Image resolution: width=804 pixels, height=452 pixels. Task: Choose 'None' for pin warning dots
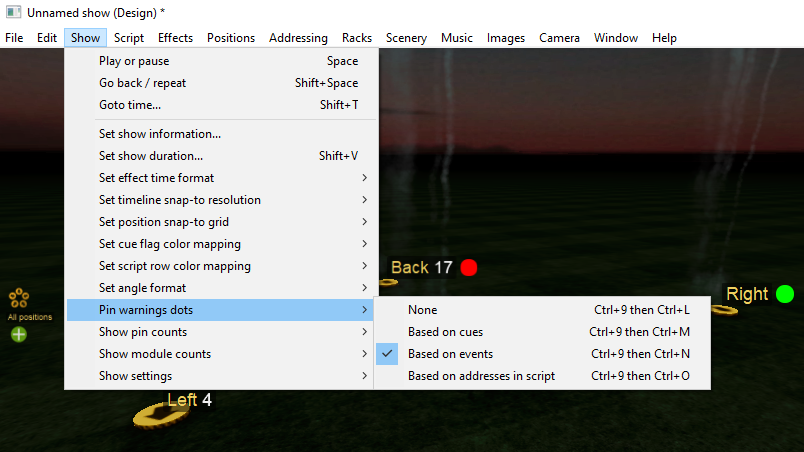[x=422, y=310]
